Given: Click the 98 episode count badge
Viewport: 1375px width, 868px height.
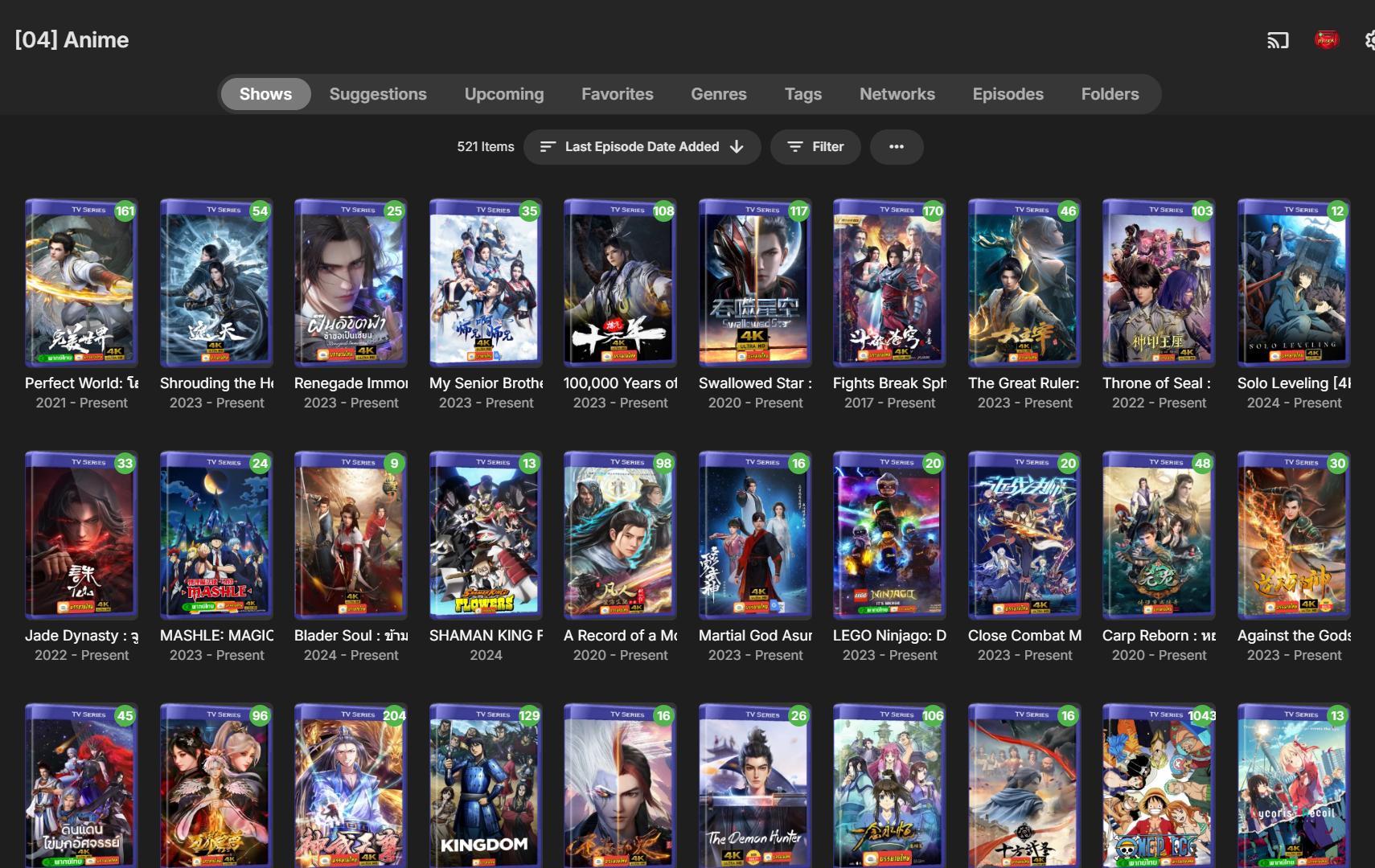Looking at the screenshot, I should click(x=663, y=464).
